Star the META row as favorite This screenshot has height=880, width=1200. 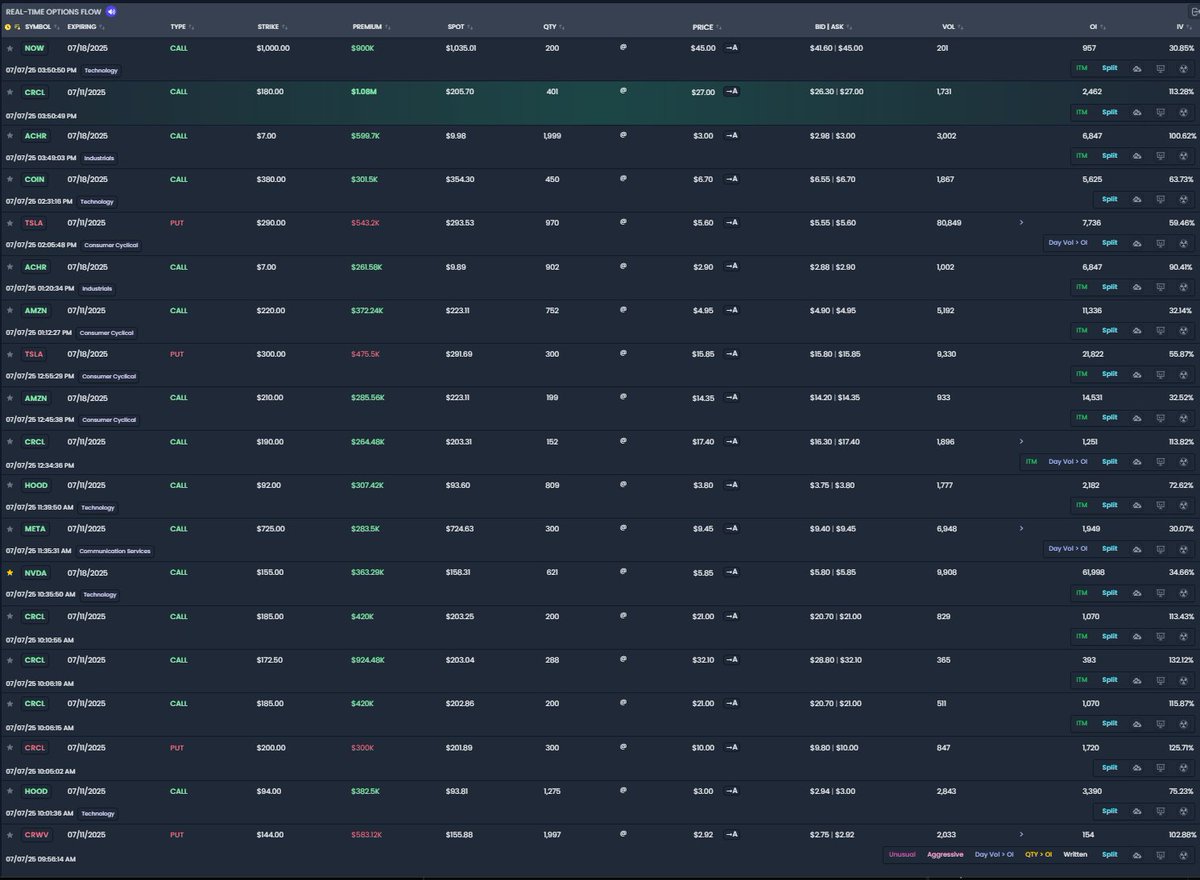(10, 529)
